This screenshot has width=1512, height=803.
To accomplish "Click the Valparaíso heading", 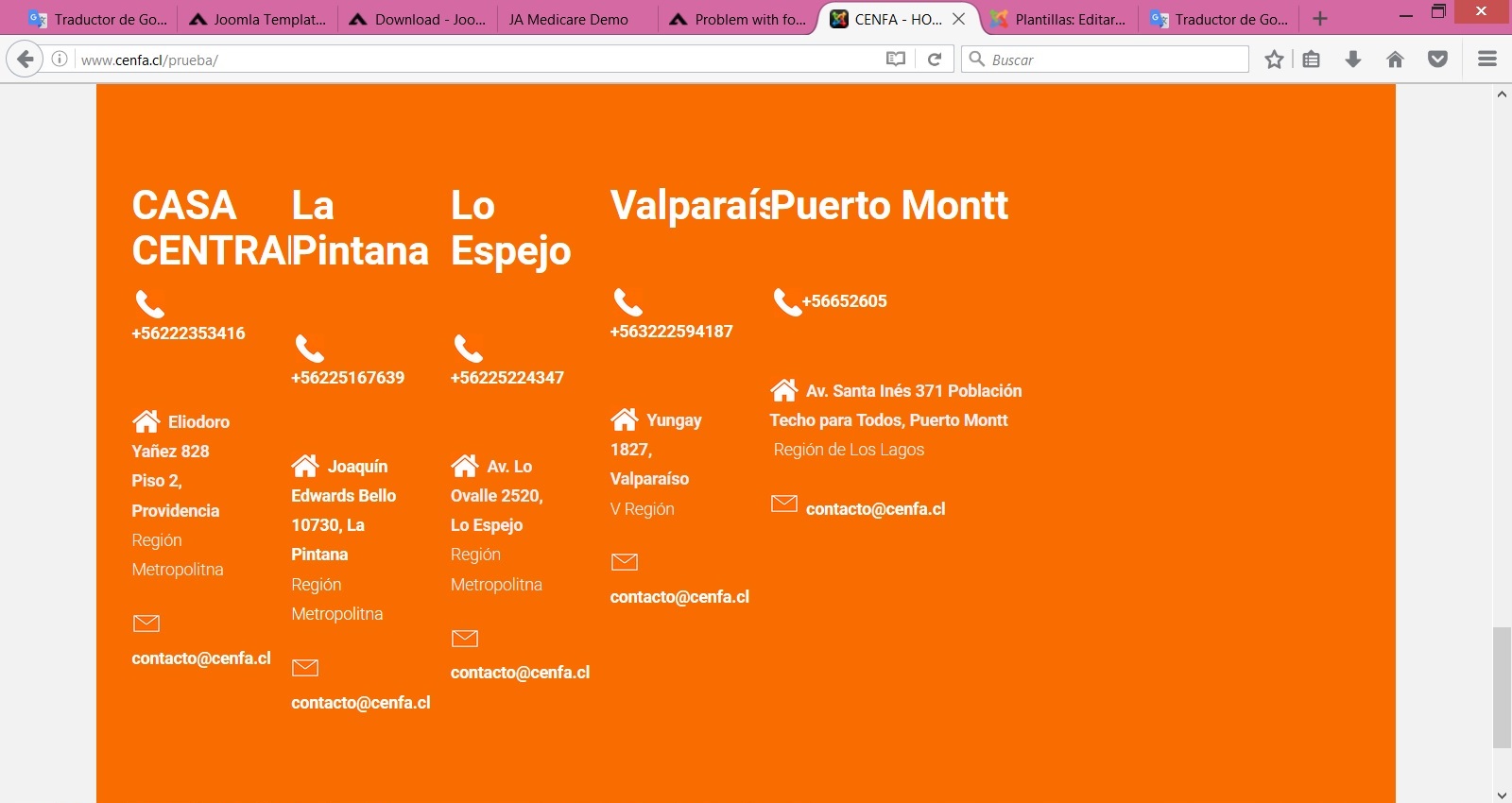I will click(690, 206).
